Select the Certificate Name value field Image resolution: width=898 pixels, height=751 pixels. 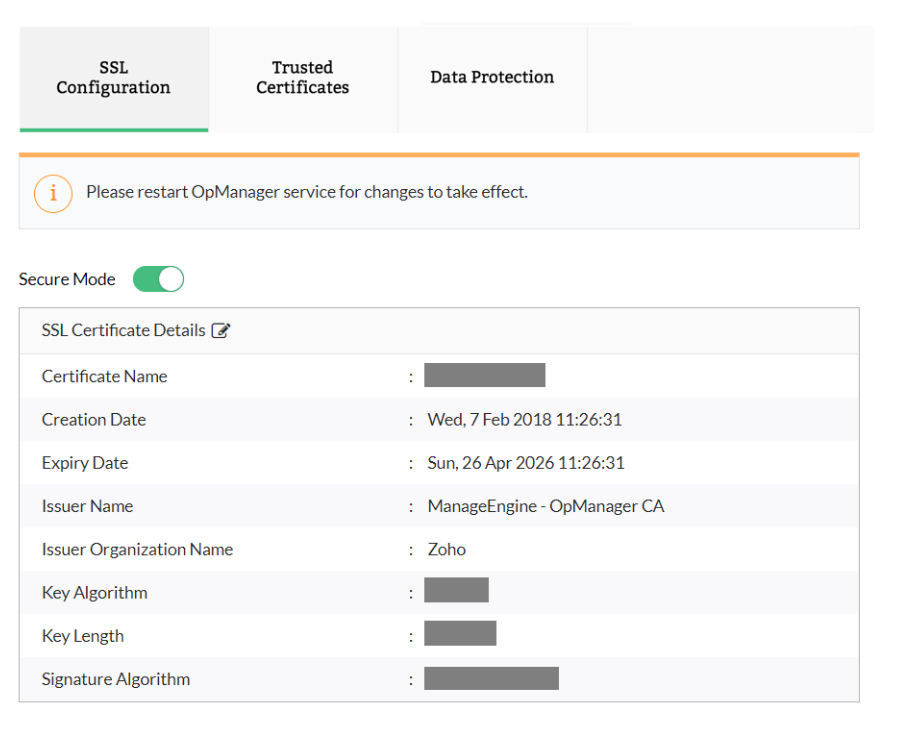click(485, 374)
